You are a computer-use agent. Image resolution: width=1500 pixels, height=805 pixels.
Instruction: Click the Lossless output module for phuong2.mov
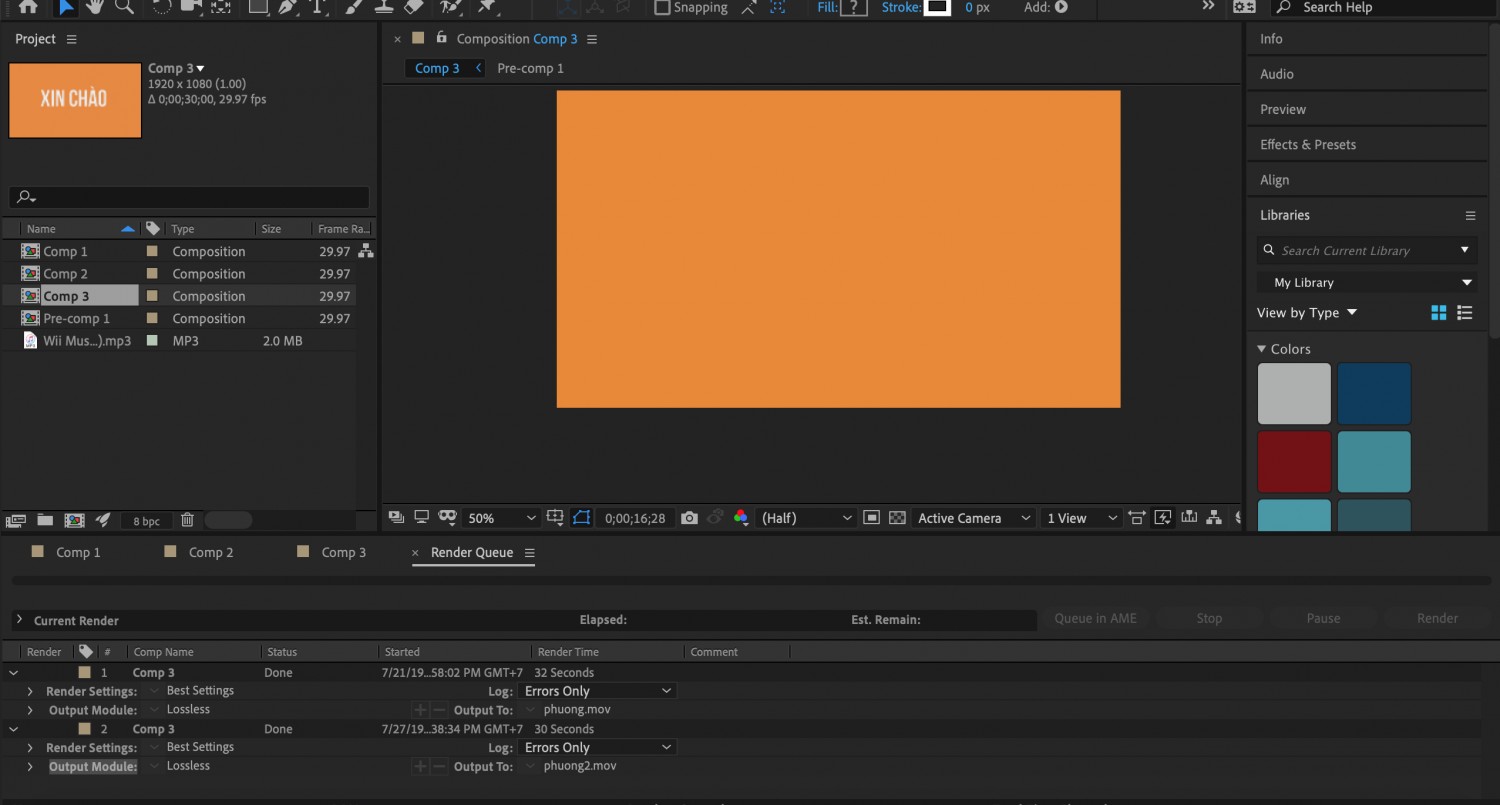pyautogui.click(x=188, y=766)
